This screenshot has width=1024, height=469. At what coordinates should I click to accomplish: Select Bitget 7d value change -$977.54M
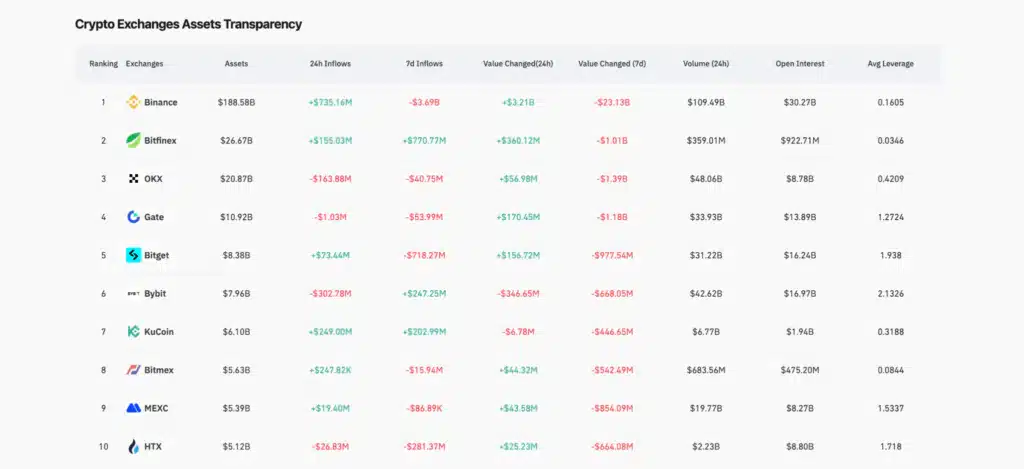[x=612, y=255]
